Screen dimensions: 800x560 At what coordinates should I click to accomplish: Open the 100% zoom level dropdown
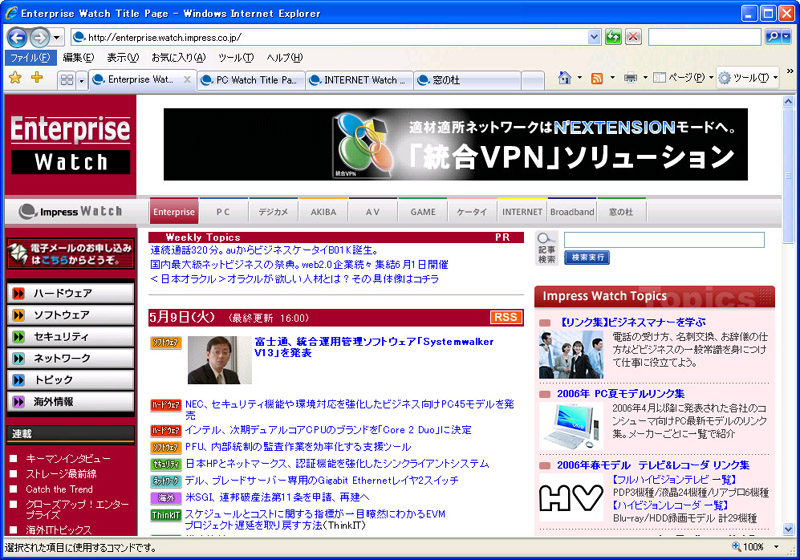(x=776, y=547)
